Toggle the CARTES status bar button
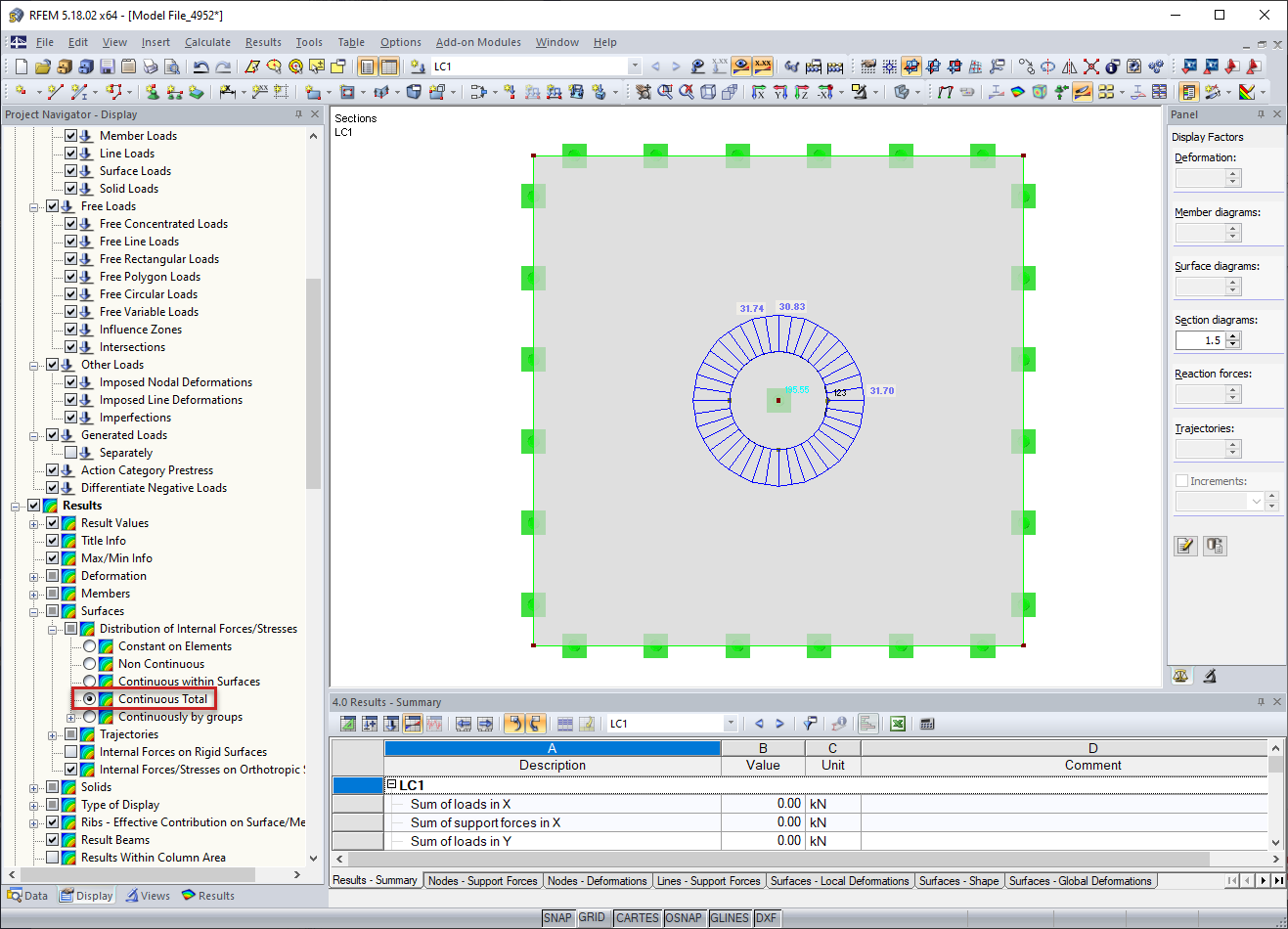 point(638,918)
